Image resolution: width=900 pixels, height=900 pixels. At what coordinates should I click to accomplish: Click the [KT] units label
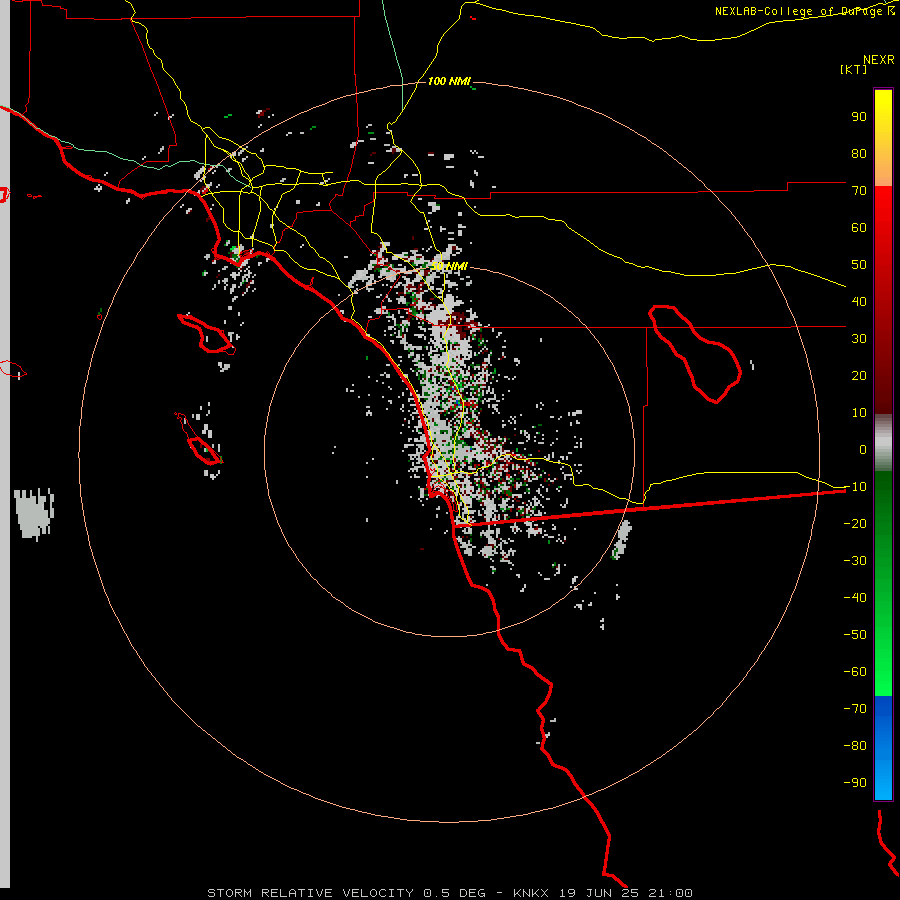[x=853, y=69]
